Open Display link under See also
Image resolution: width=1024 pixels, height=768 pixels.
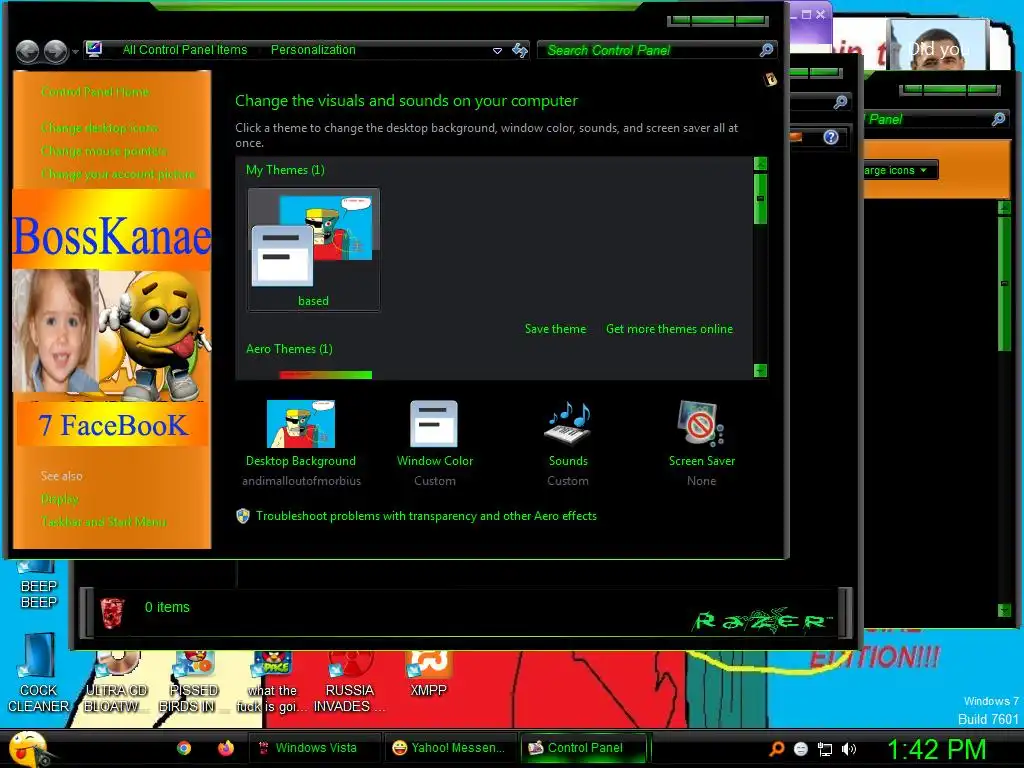tap(59, 499)
